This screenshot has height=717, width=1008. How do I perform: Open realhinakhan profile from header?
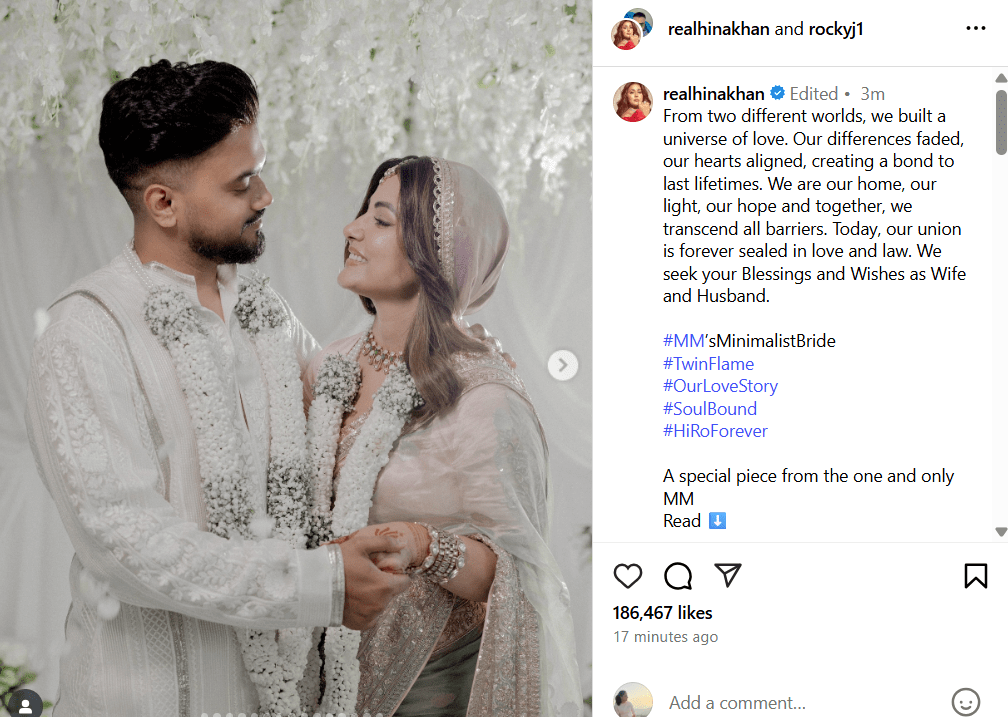coord(718,29)
